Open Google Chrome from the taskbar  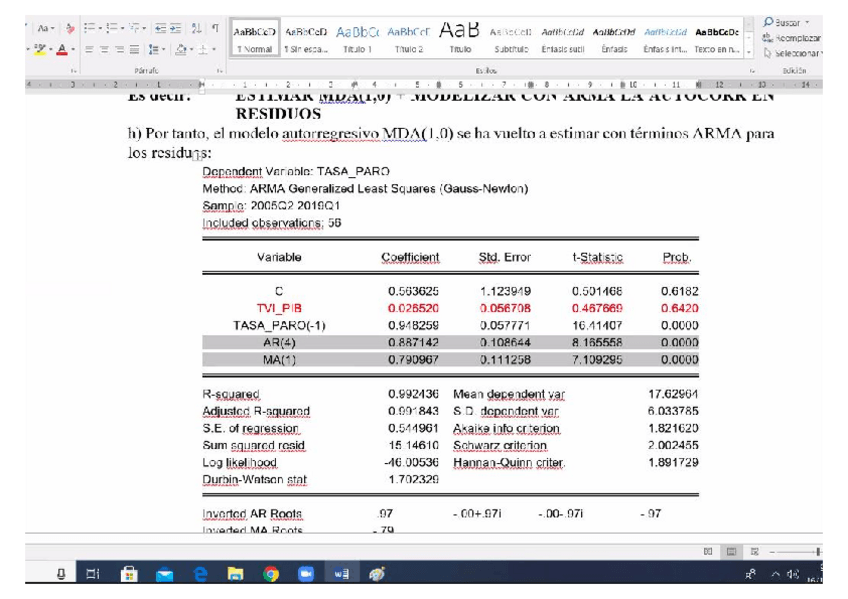click(271, 574)
